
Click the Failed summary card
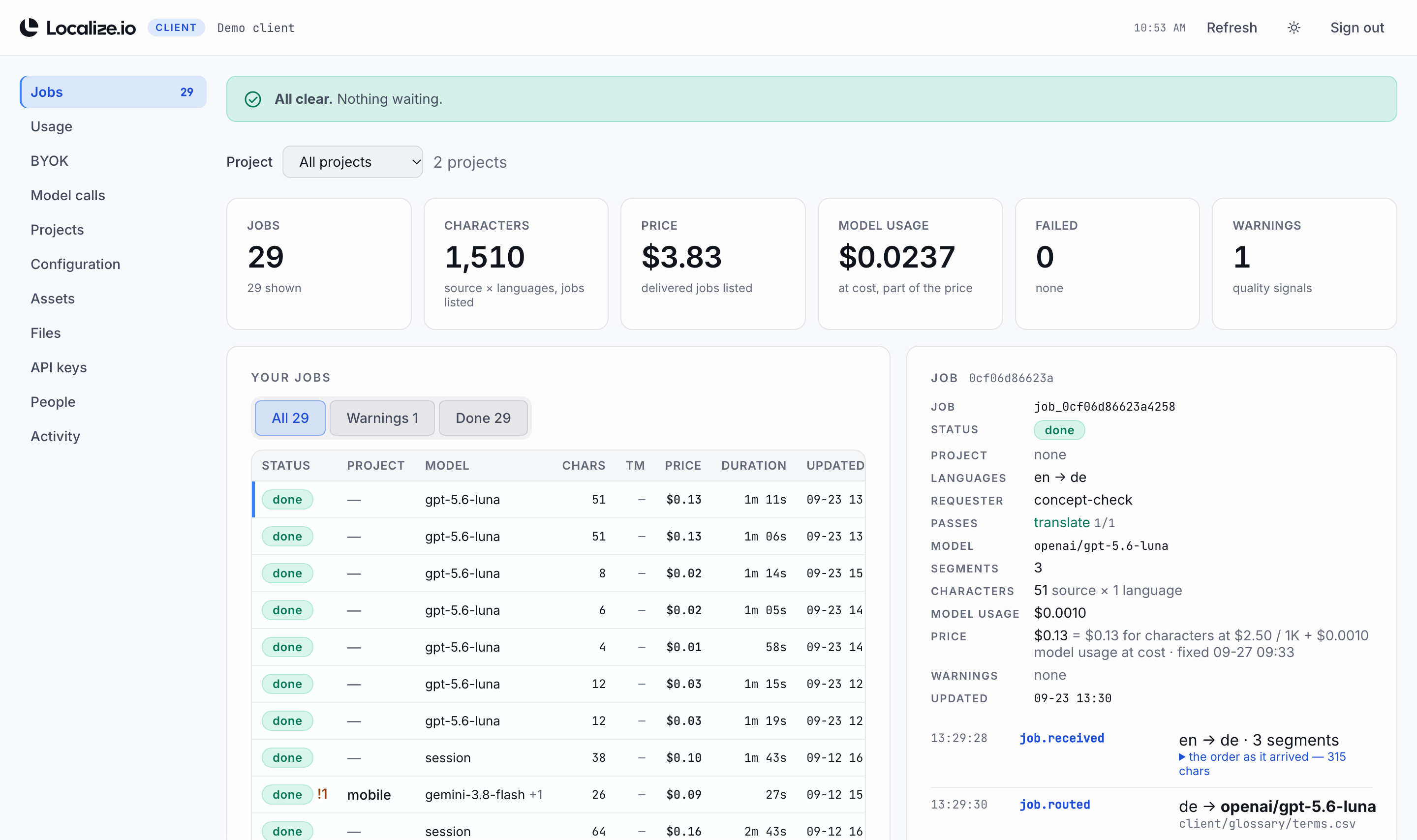[x=1107, y=264]
